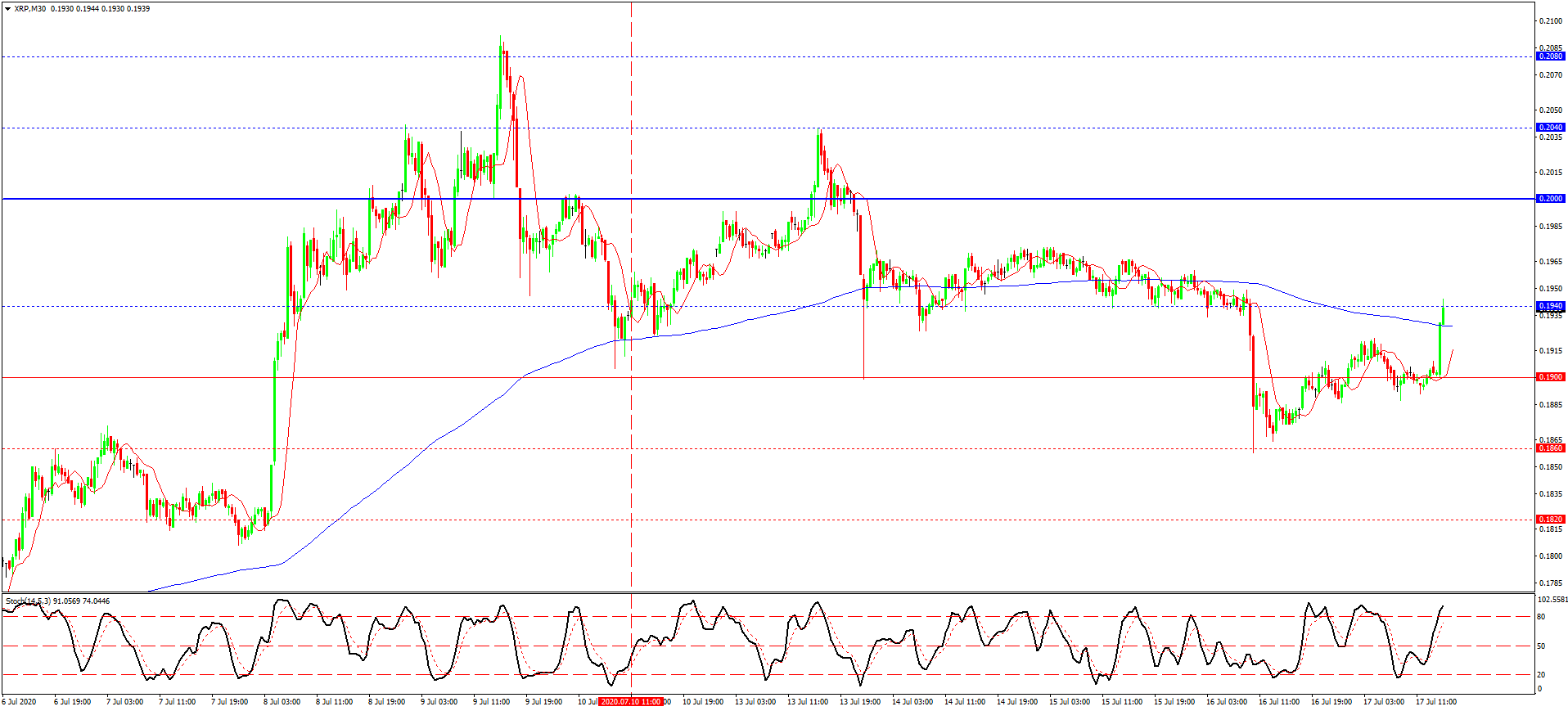Click the 17 Jul 11:00 time label
This screenshot has height=711, width=1568.
coord(1436,702)
